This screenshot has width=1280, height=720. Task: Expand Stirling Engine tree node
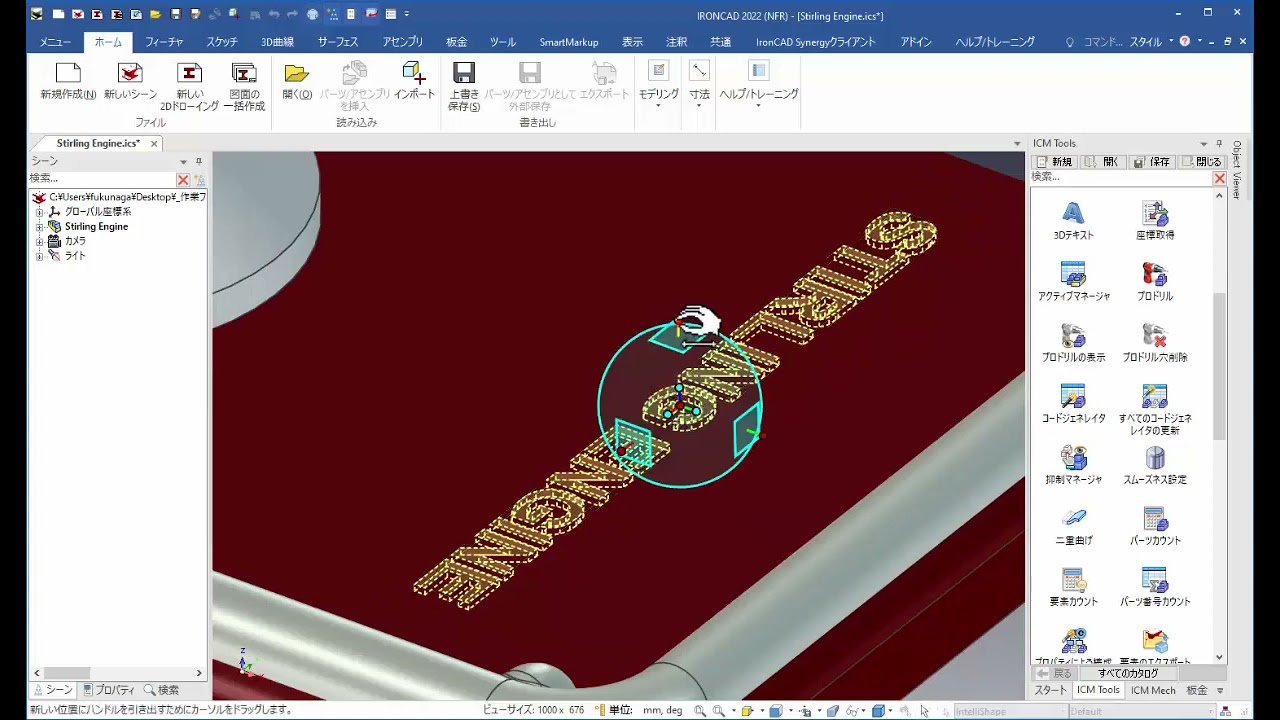40,227
